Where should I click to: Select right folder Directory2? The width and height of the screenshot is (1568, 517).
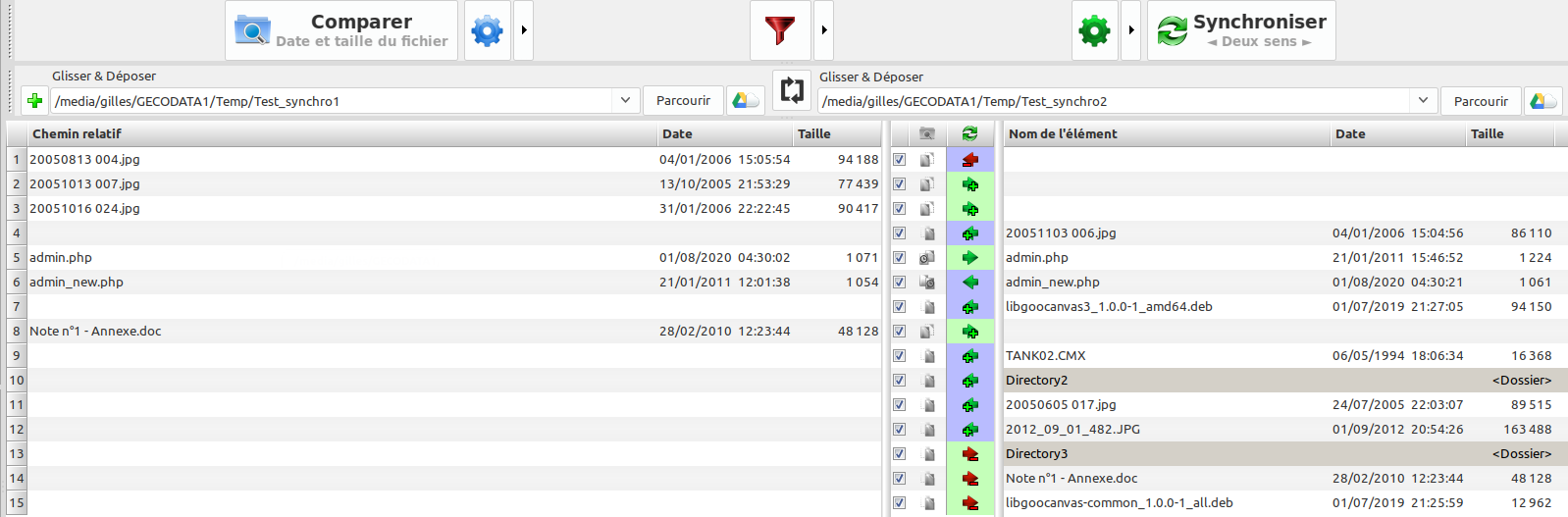[x=1036, y=381]
